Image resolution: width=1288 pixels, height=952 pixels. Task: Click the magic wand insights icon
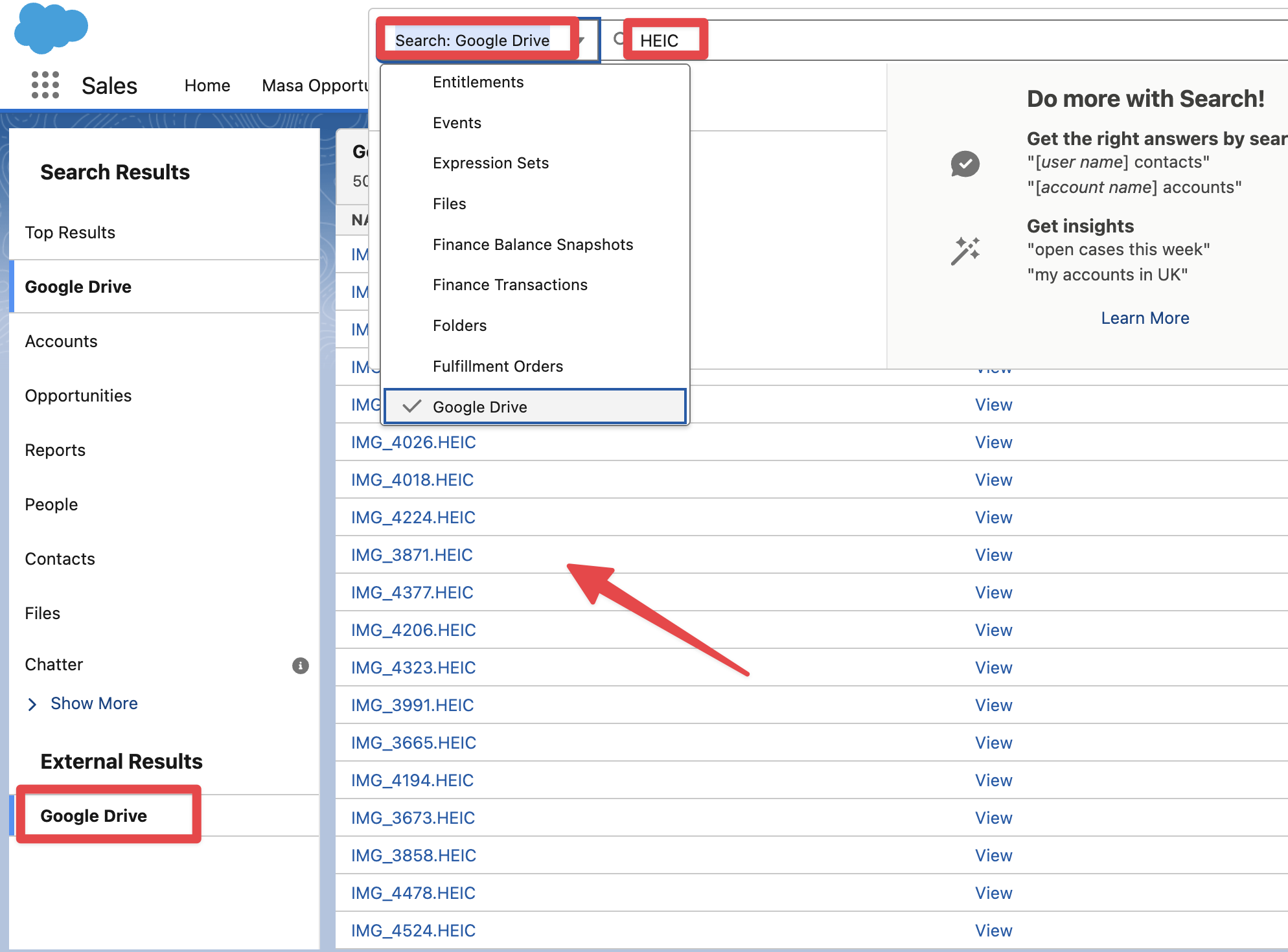[965, 251]
